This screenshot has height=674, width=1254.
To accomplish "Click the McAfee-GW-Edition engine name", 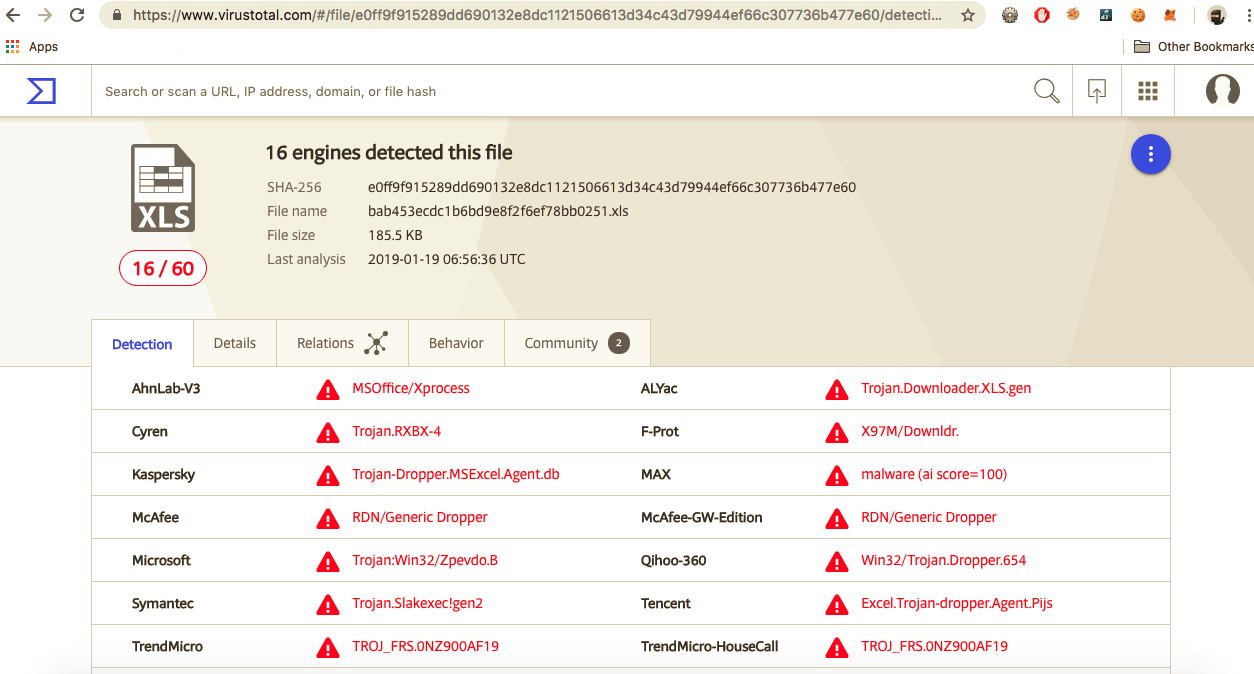I will click(x=702, y=517).
